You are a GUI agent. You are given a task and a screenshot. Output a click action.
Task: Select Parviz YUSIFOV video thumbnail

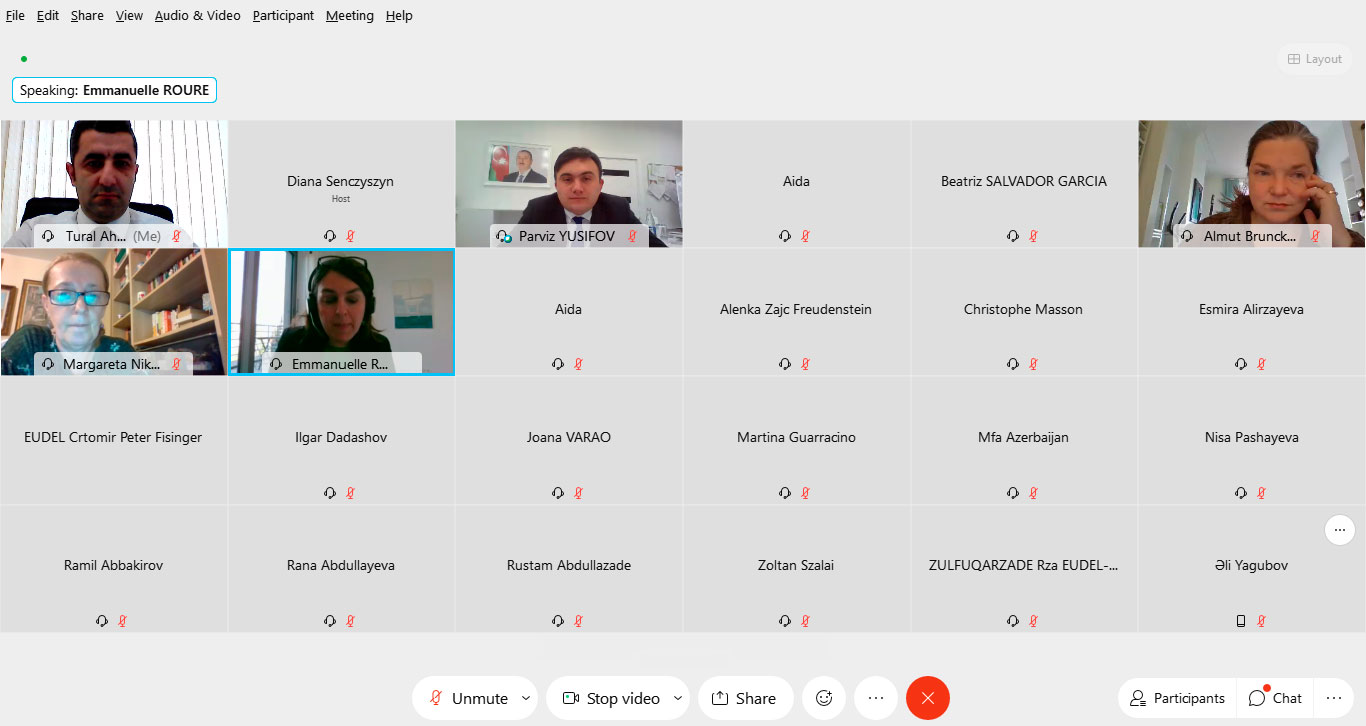tap(569, 184)
